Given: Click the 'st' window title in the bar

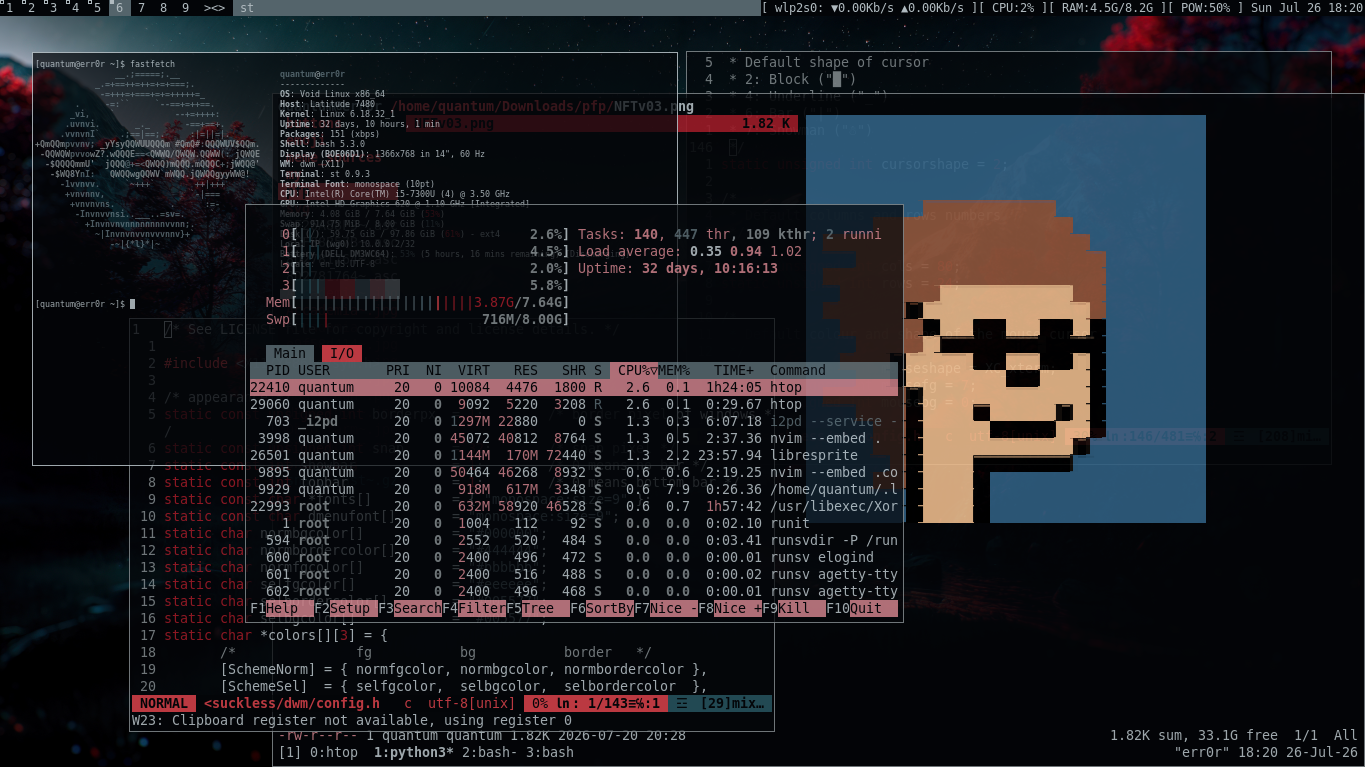Looking at the screenshot, I should click(247, 8).
